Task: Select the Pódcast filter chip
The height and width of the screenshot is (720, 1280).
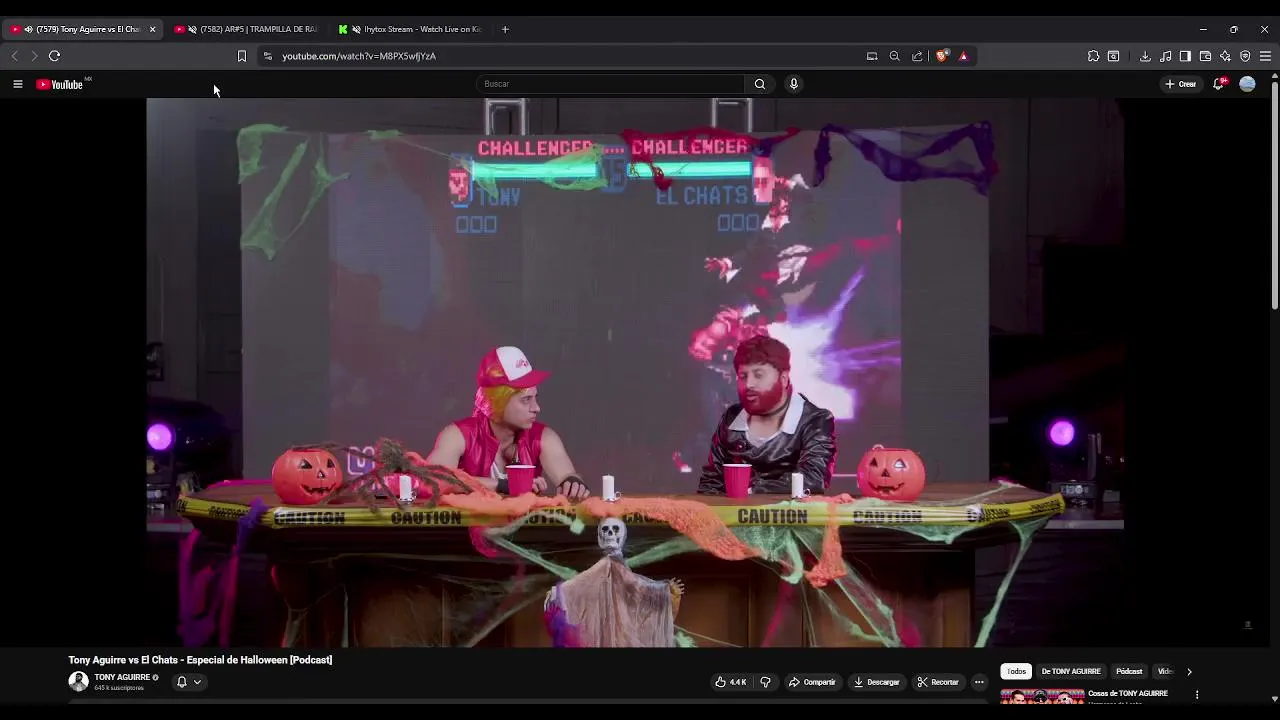Action: pos(1129,672)
